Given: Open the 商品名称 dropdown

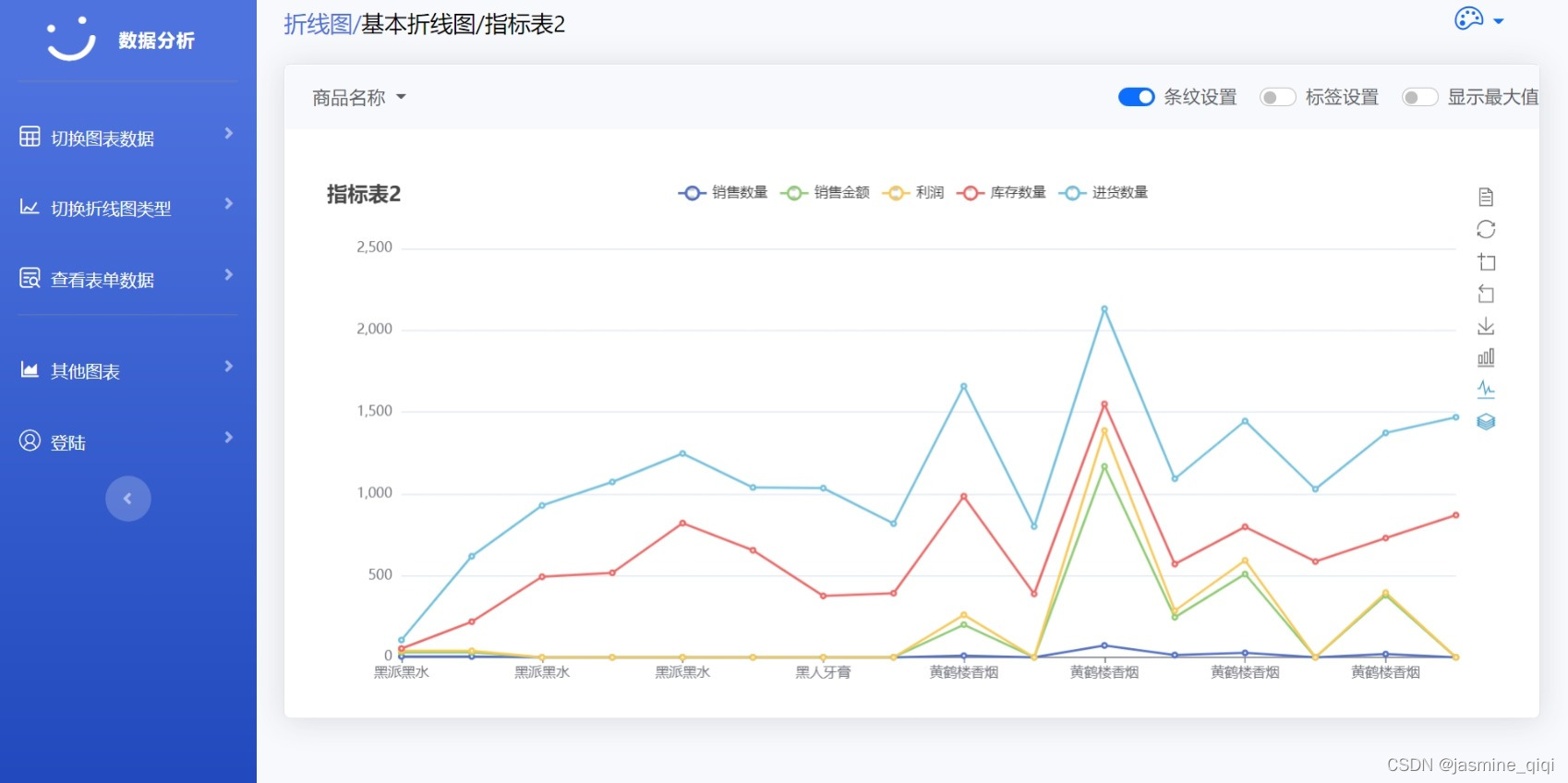Looking at the screenshot, I should coord(359,97).
